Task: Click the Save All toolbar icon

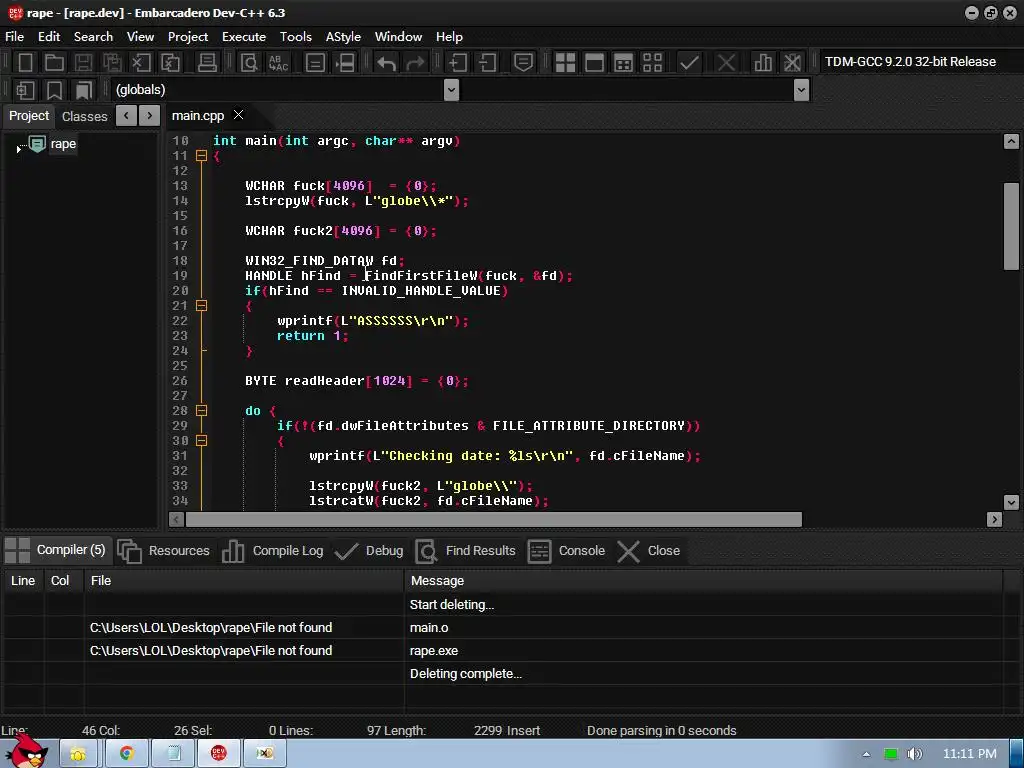Action: pos(112,62)
